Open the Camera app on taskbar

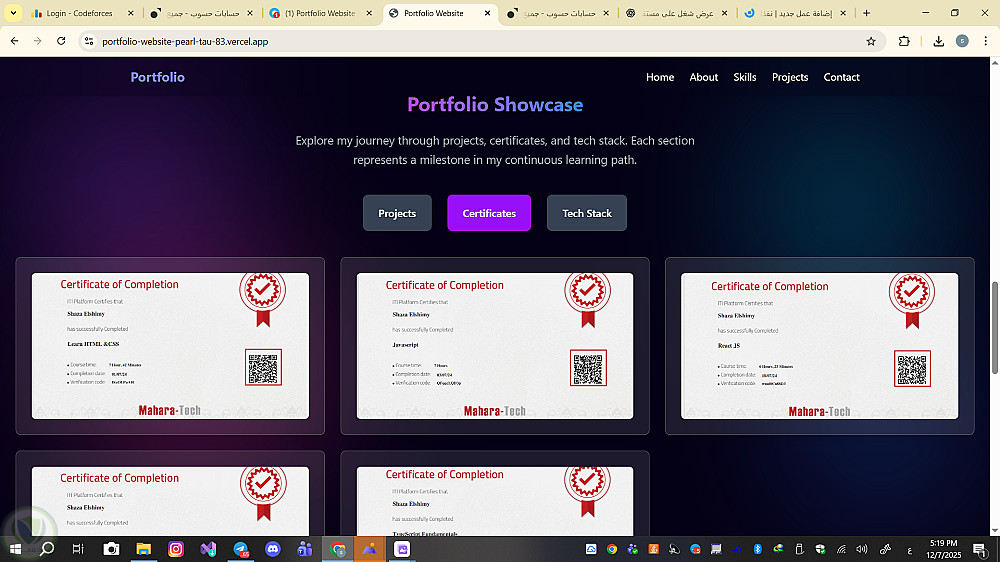(111, 549)
